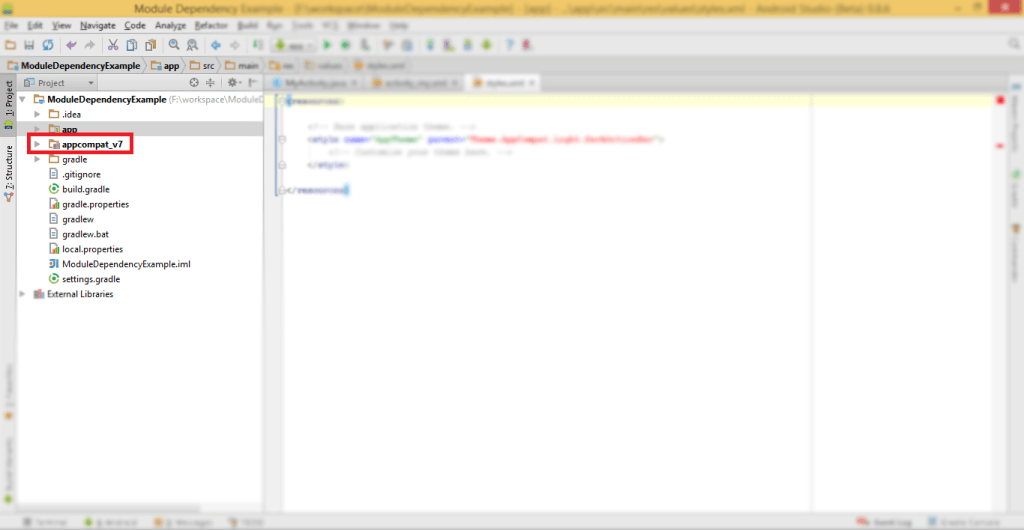This screenshot has height=530, width=1024.
Task: Click the Collapse All icon in Project panel
Action: pyautogui.click(x=210, y=83)
